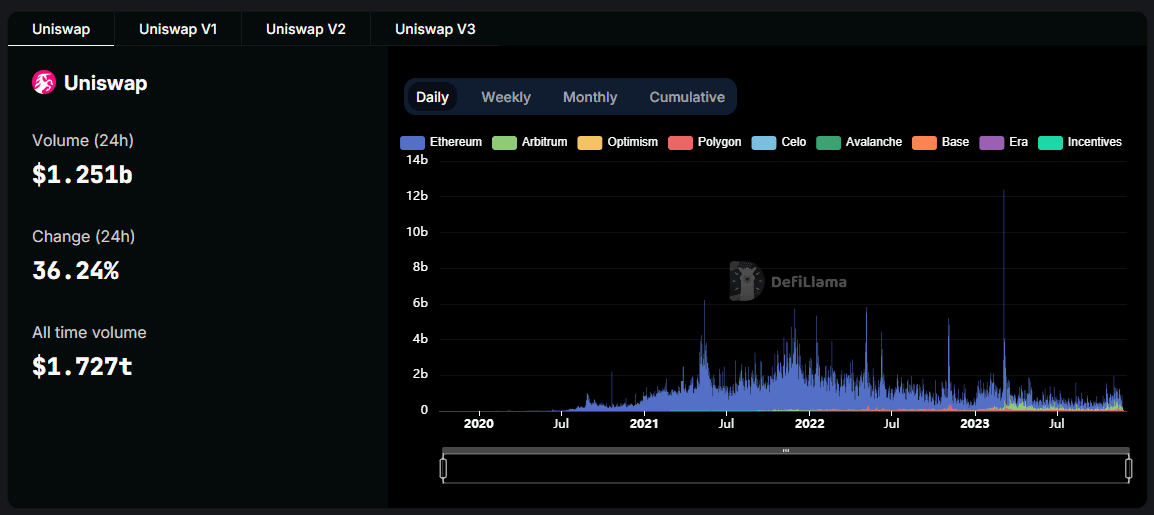Click the 14b y-axis label
The height and width of the screenshot is (515, 1154).
click(x=417, y=160)
